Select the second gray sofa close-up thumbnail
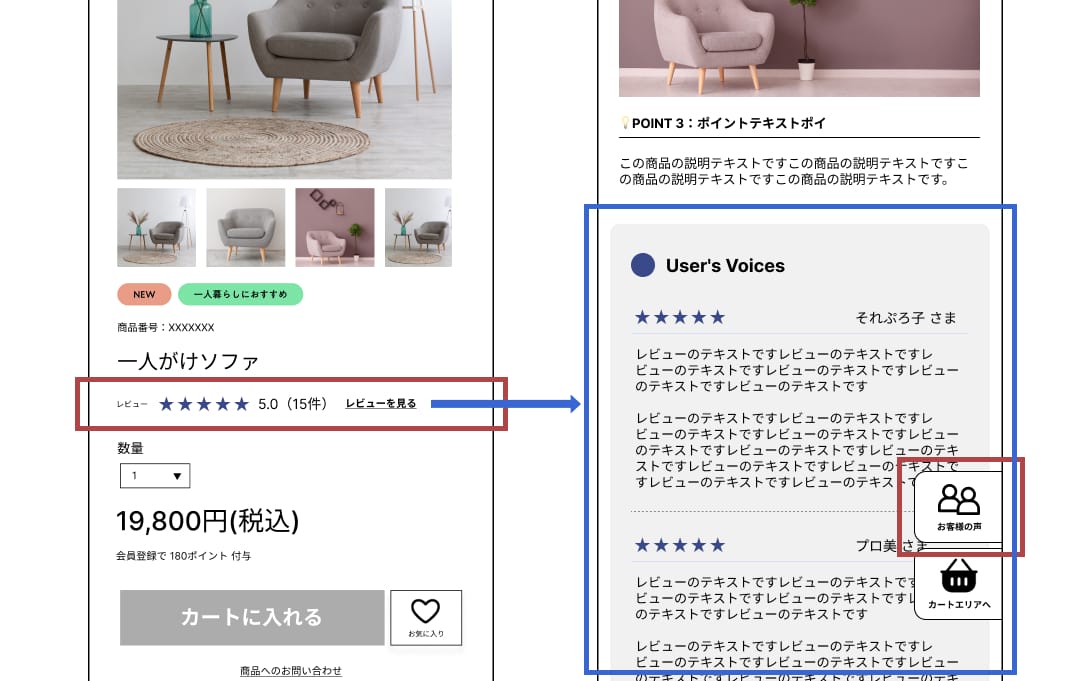 pos(245,227)
